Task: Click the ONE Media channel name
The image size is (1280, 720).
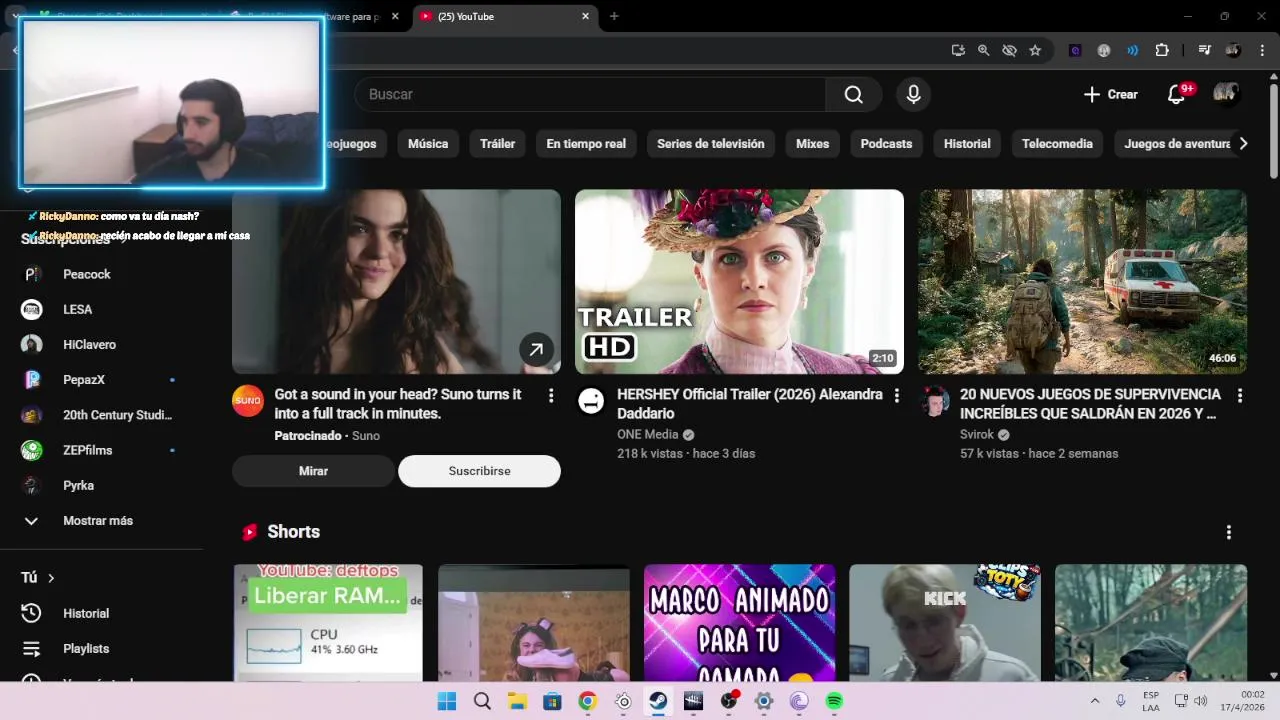Action: pos(647,434)
